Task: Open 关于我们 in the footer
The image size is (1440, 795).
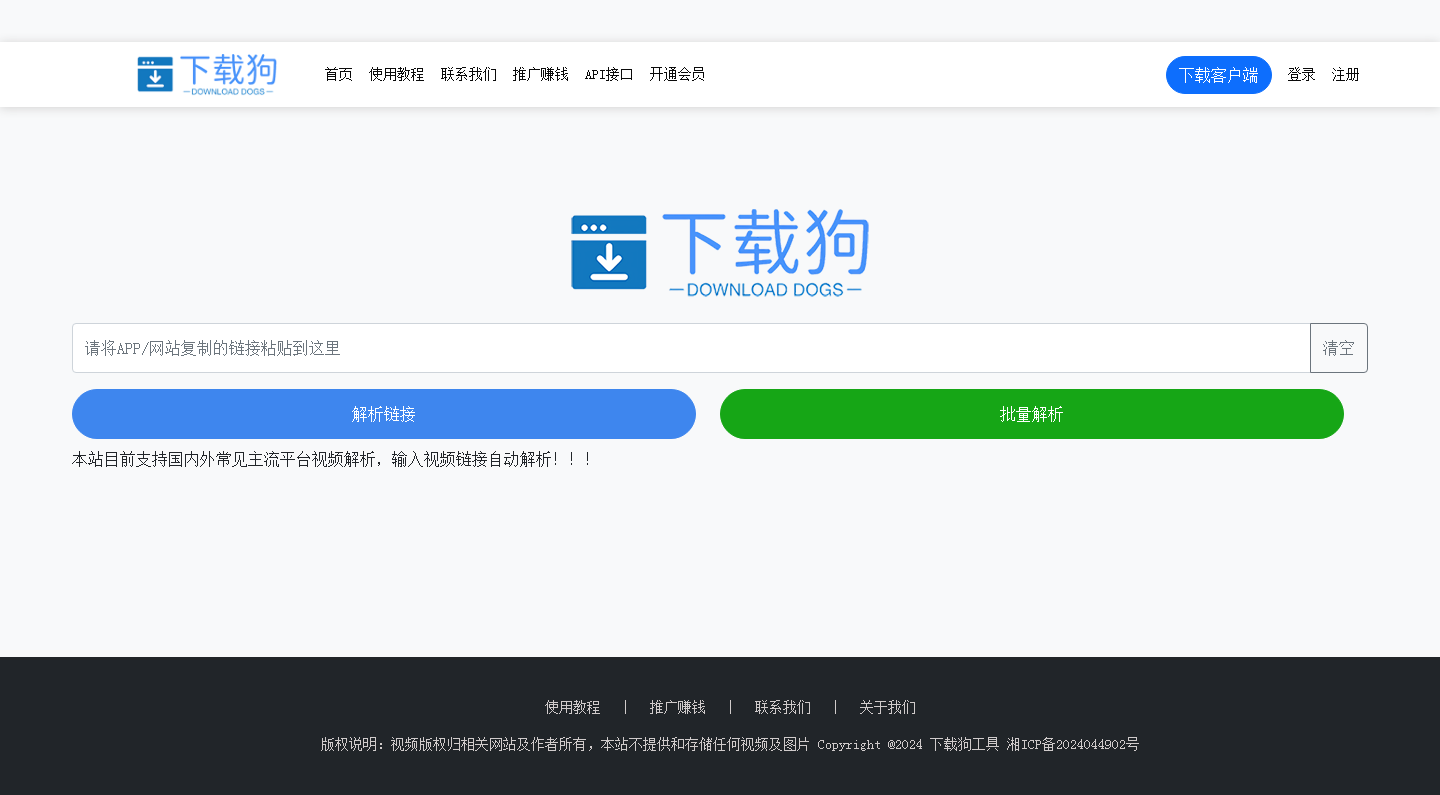Action: [886, 707]
